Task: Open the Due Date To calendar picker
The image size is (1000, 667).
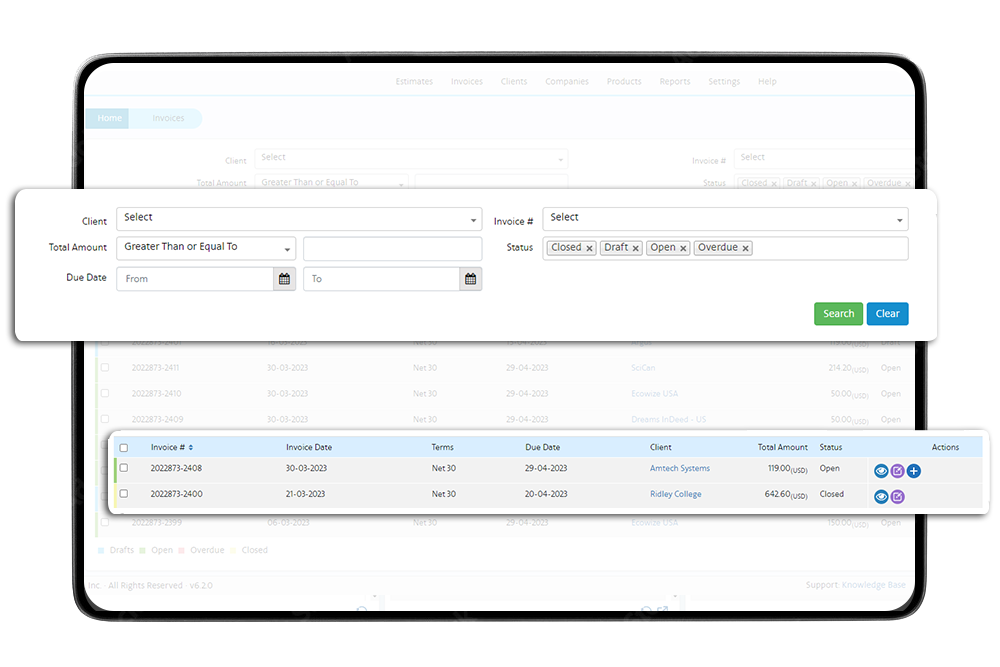Action: click(x=470, y=279)
